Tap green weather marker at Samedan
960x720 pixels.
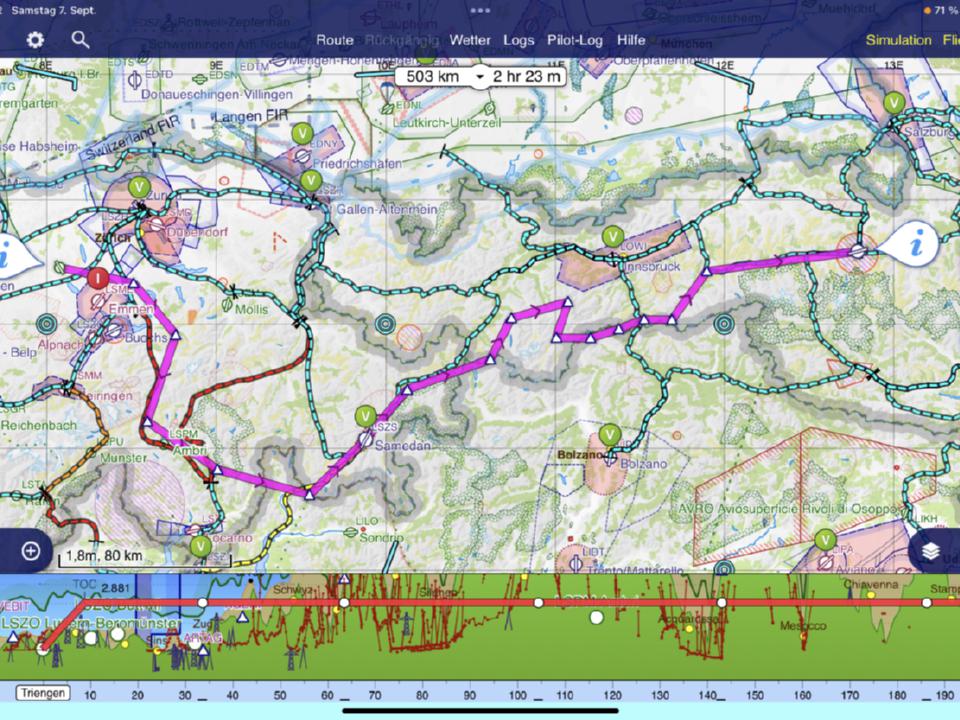[366, 416]
